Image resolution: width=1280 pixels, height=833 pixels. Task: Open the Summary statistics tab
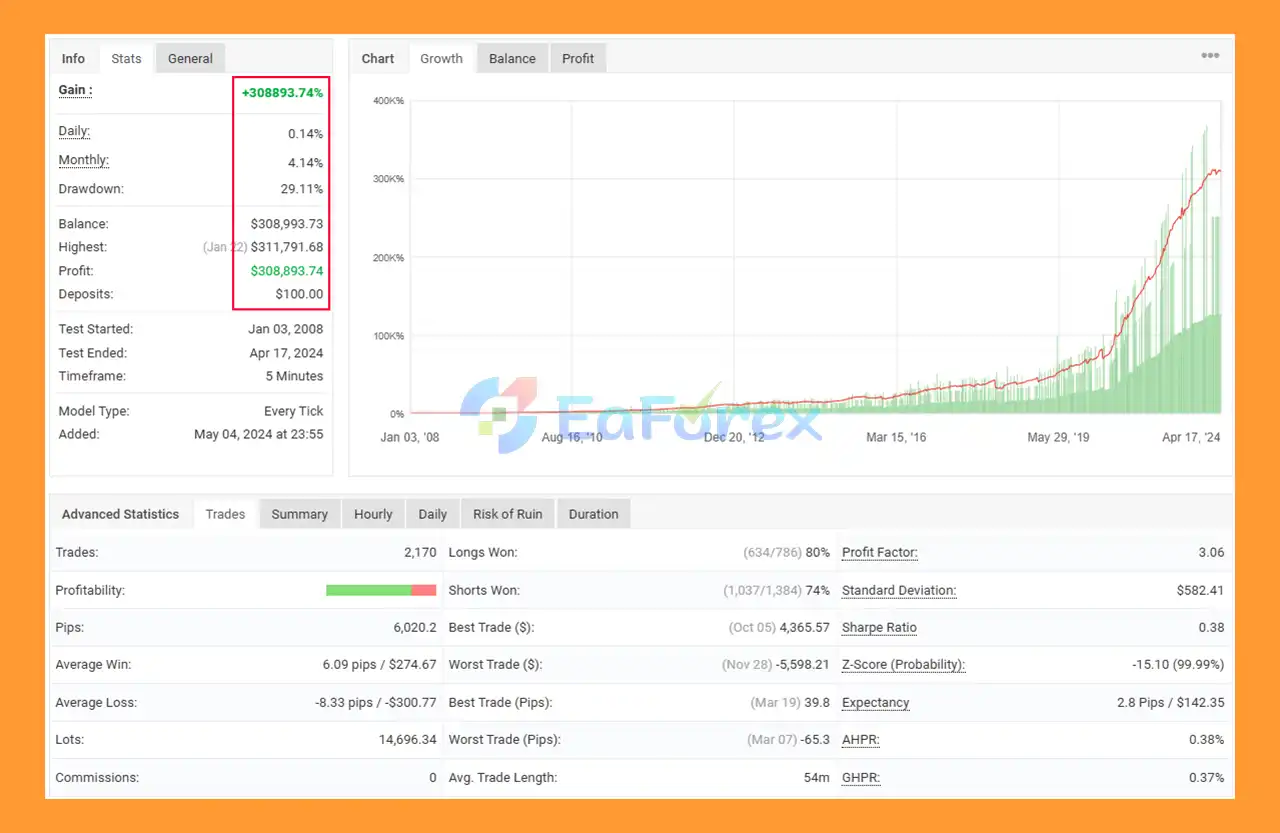(x=299, y=514)
